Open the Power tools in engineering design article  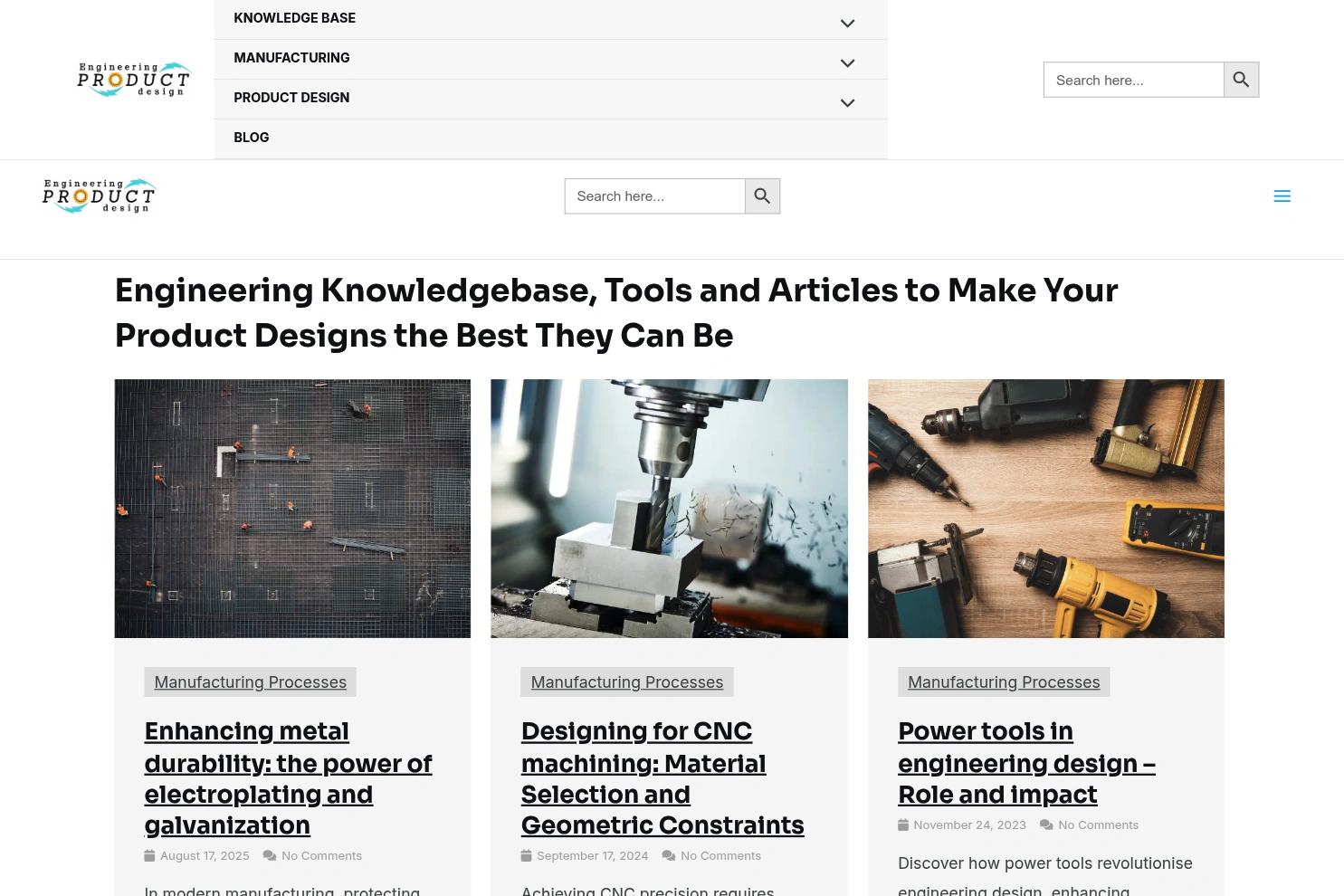(1026, 763)
